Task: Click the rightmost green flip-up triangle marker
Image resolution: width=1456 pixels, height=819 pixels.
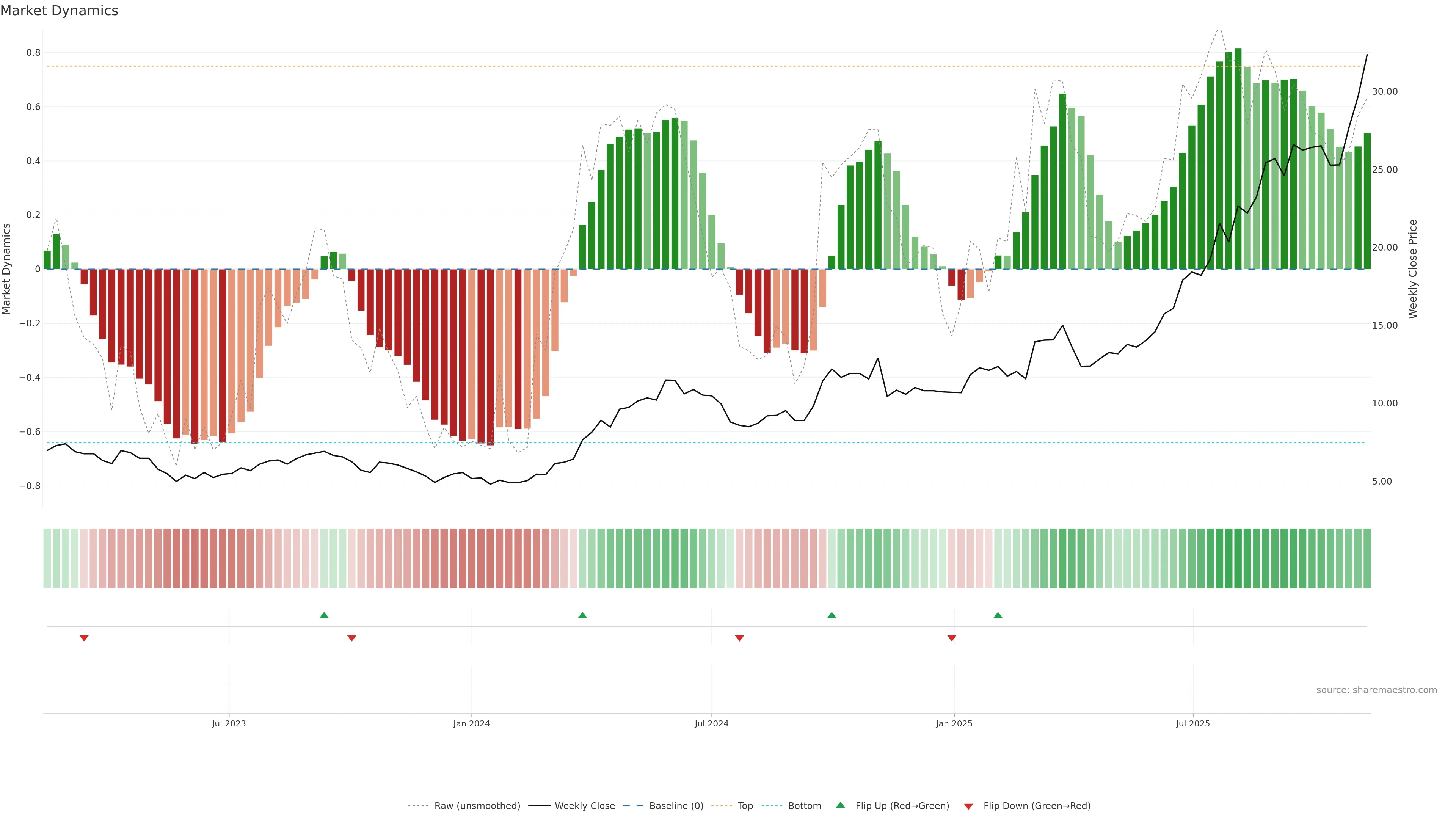Action: 998,615
